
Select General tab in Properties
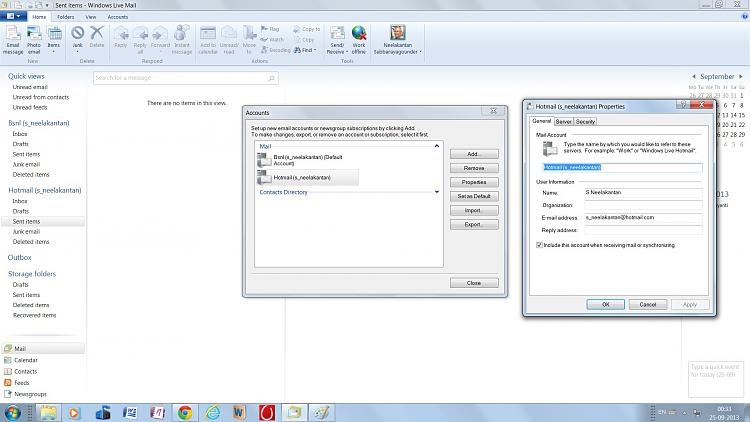[541, 121]
